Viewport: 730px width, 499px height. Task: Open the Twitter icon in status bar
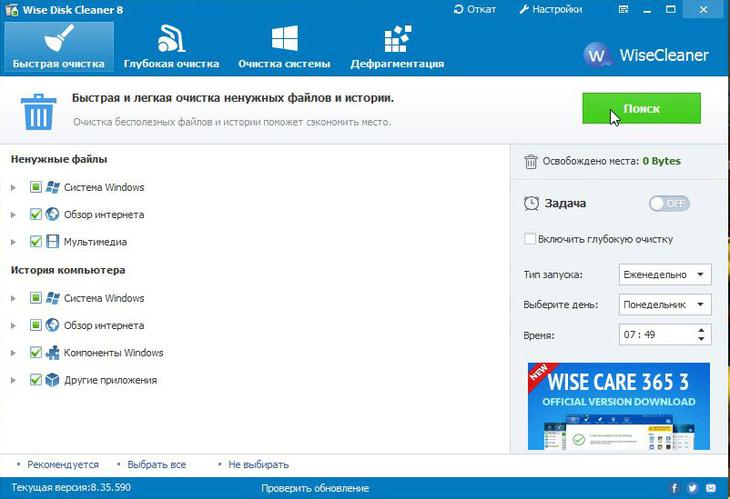[x=692, y=488]
